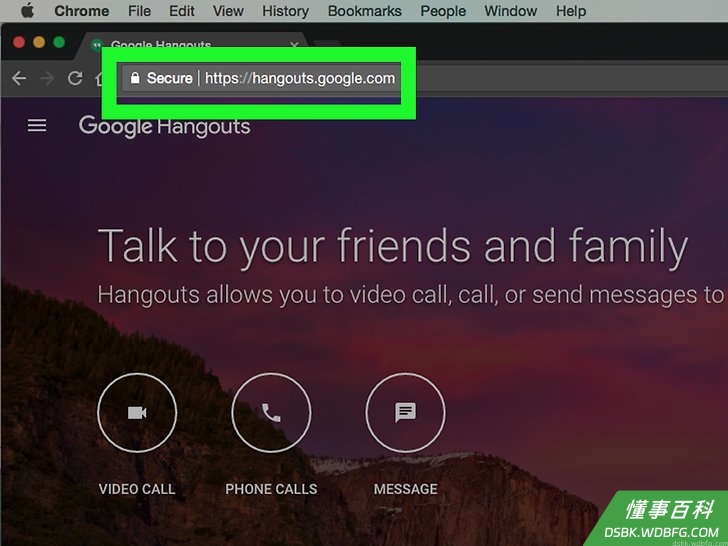This screenshot has width=728, height=546.
Task: Click the message bubble icon
Action: 405,412
